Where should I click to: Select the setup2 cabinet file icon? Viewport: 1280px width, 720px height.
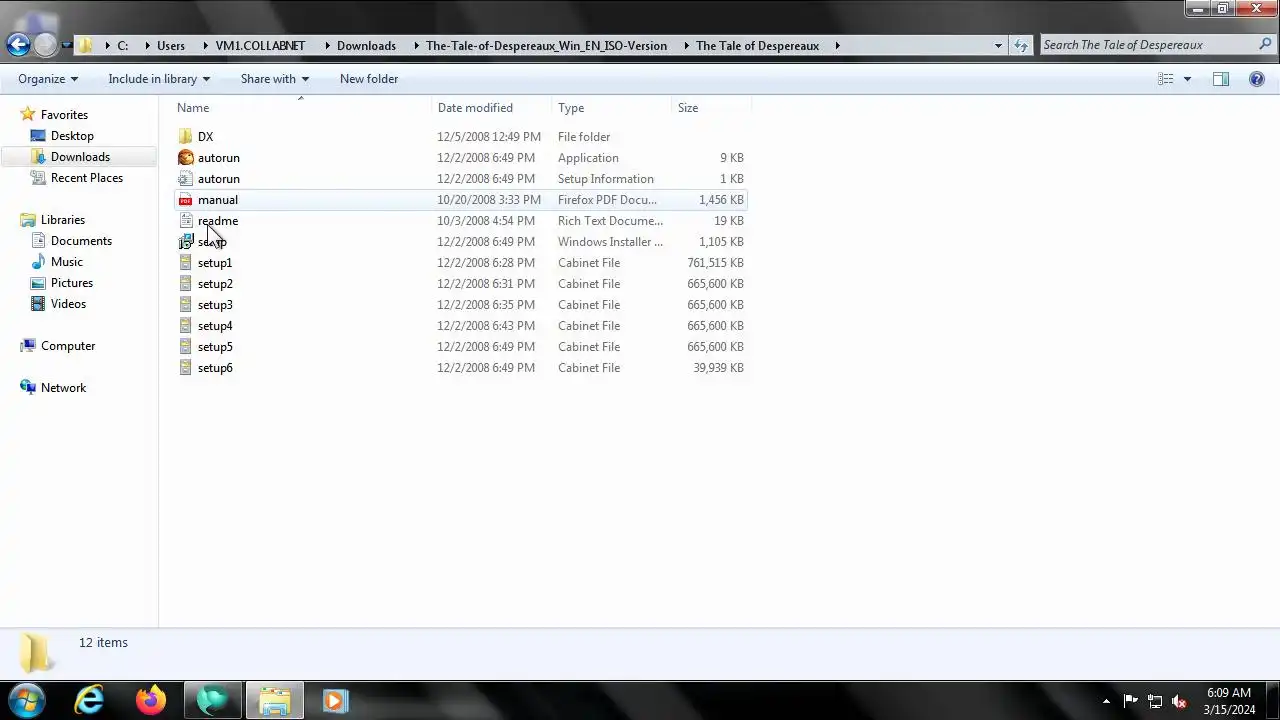[185, 284]
